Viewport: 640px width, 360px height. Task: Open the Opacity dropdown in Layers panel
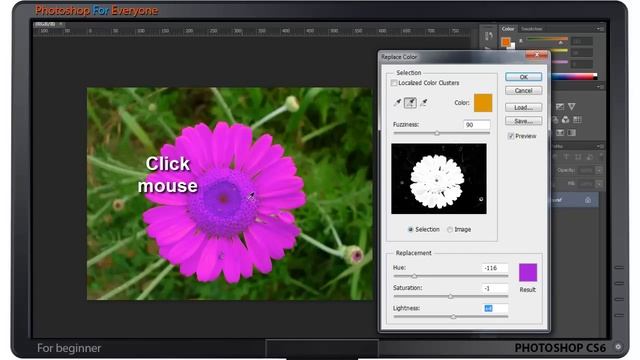point(599,170)
